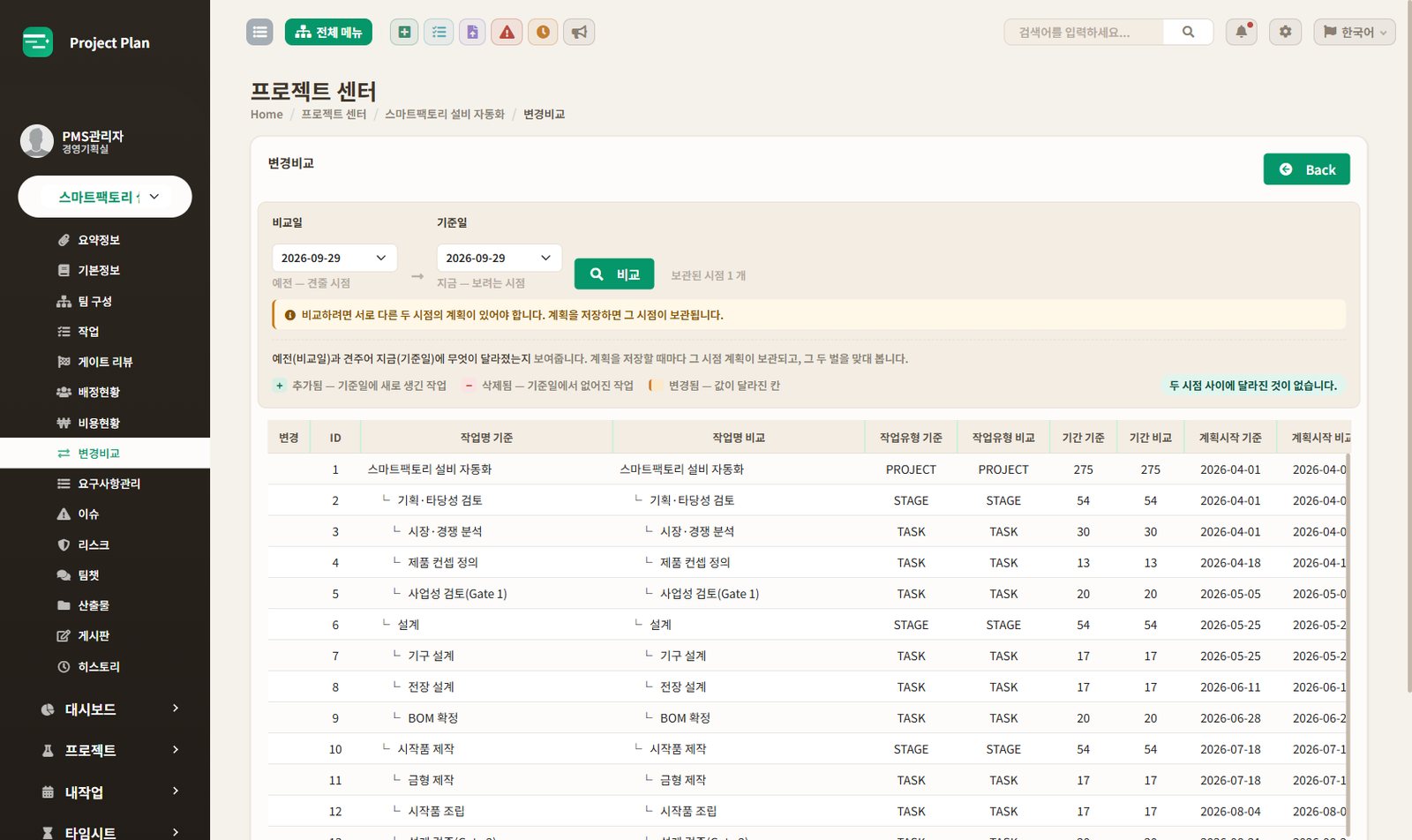The height and width of the screenshot is (840, 1412).
Task: Click the Home breadcrumb link
Action: (267, 115)
